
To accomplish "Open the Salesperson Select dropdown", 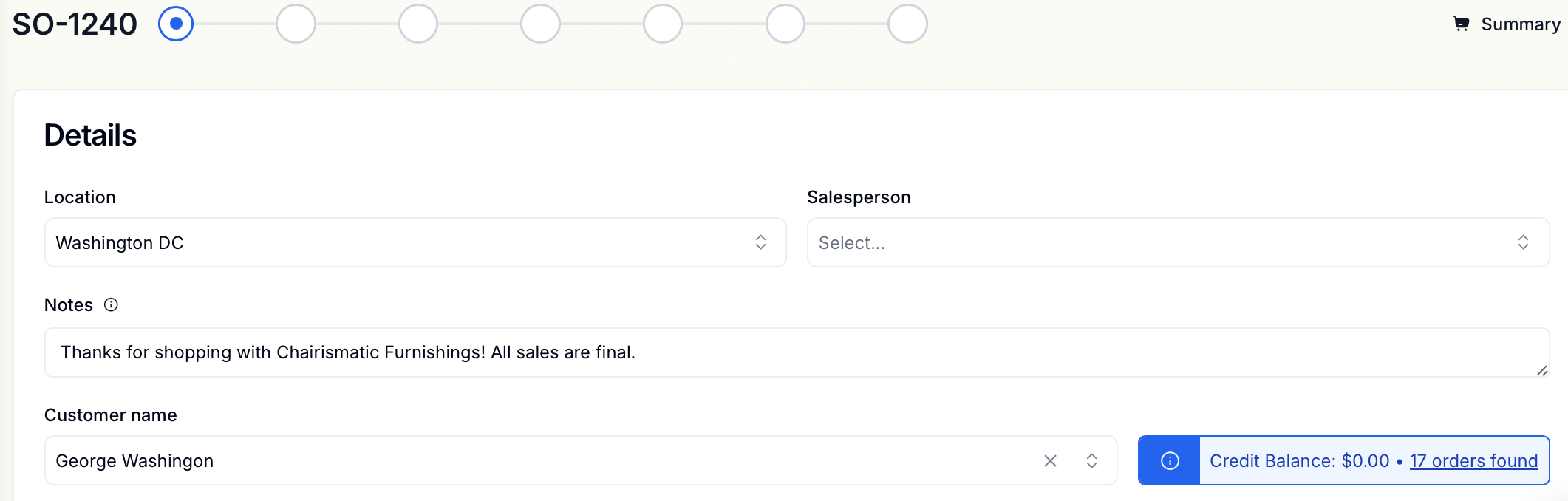I will [x=1178, y=242].
